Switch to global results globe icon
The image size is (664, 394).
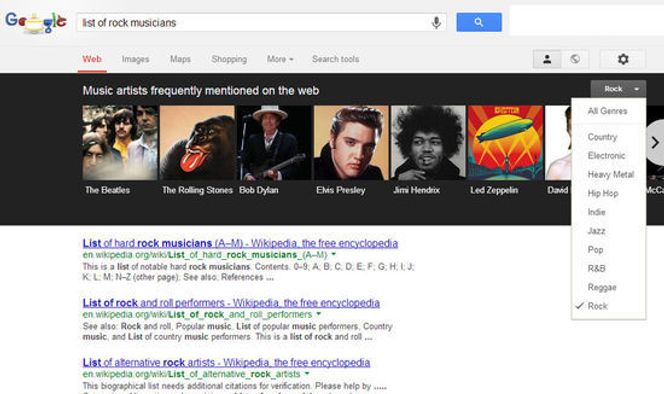pos(575,59)
